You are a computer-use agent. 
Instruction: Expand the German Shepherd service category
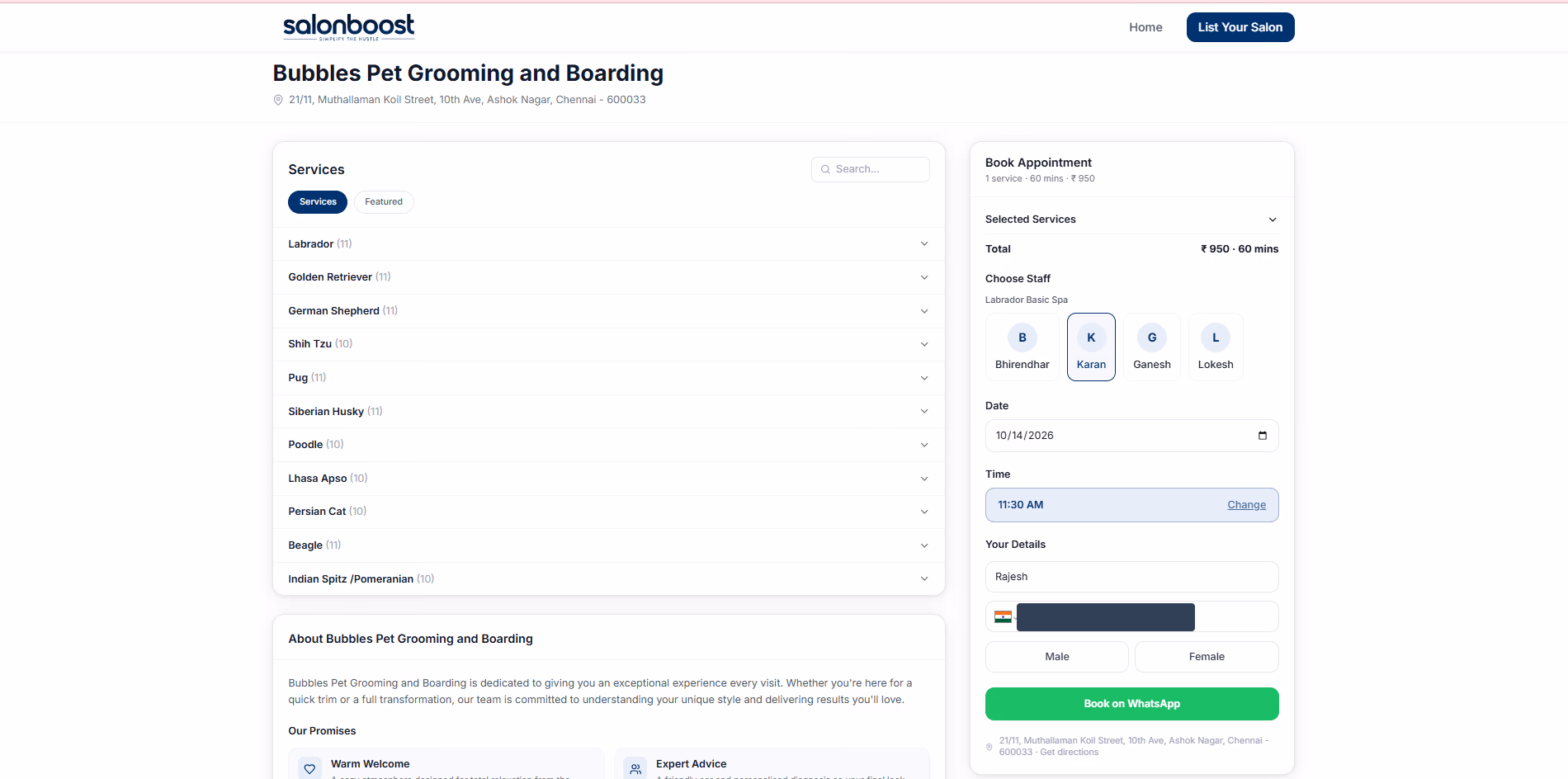click(x=609, y=311)
